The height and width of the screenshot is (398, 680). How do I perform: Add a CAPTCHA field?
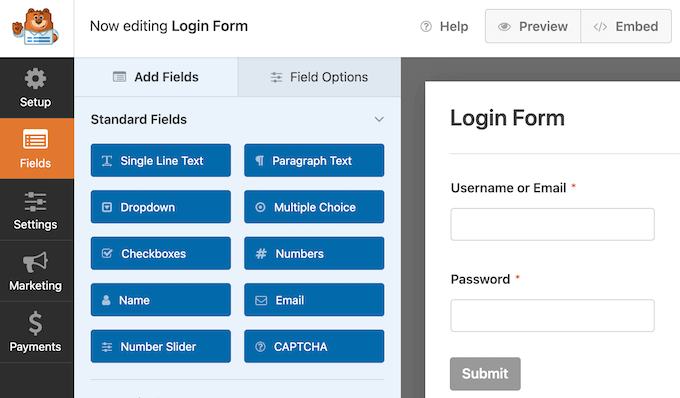point(314,346)
